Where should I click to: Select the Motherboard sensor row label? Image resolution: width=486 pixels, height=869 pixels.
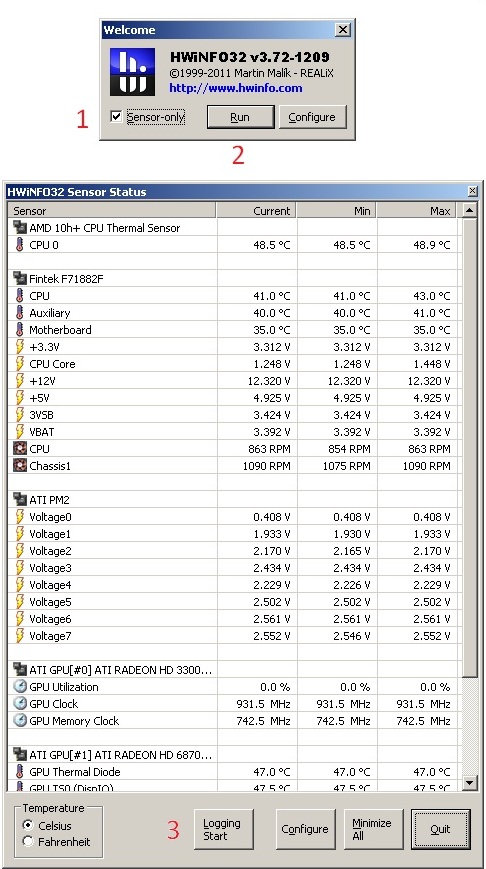(60, 330)
